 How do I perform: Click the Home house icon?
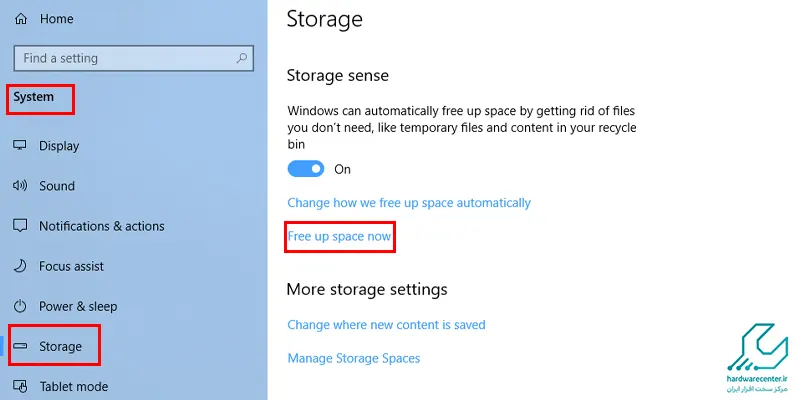tap(20, 19)
